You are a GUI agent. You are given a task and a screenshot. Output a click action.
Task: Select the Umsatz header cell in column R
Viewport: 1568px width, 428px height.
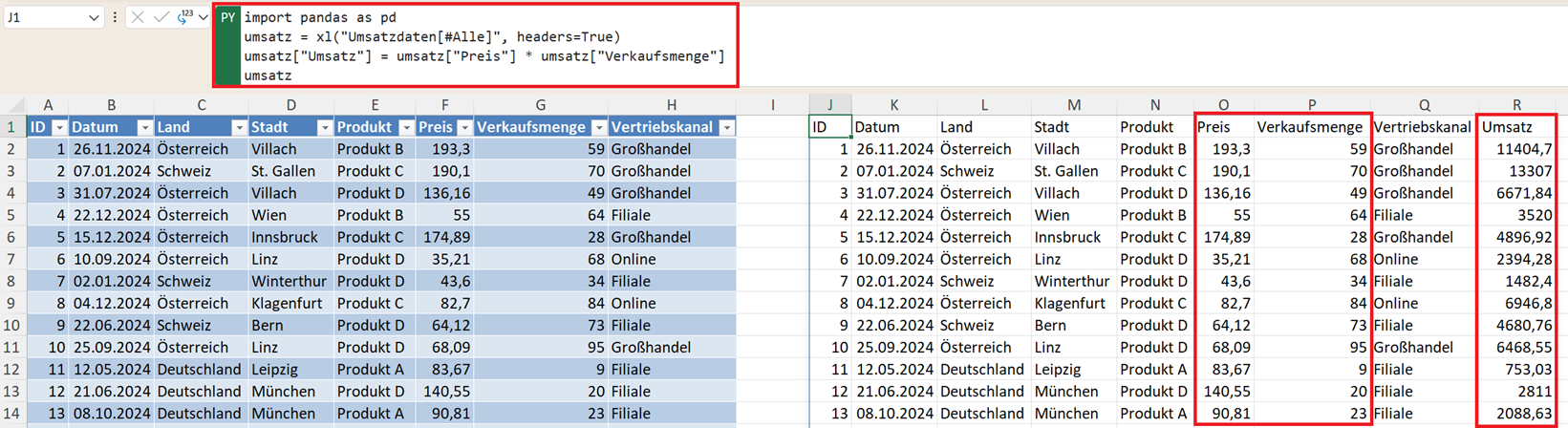click(1516, 127)
